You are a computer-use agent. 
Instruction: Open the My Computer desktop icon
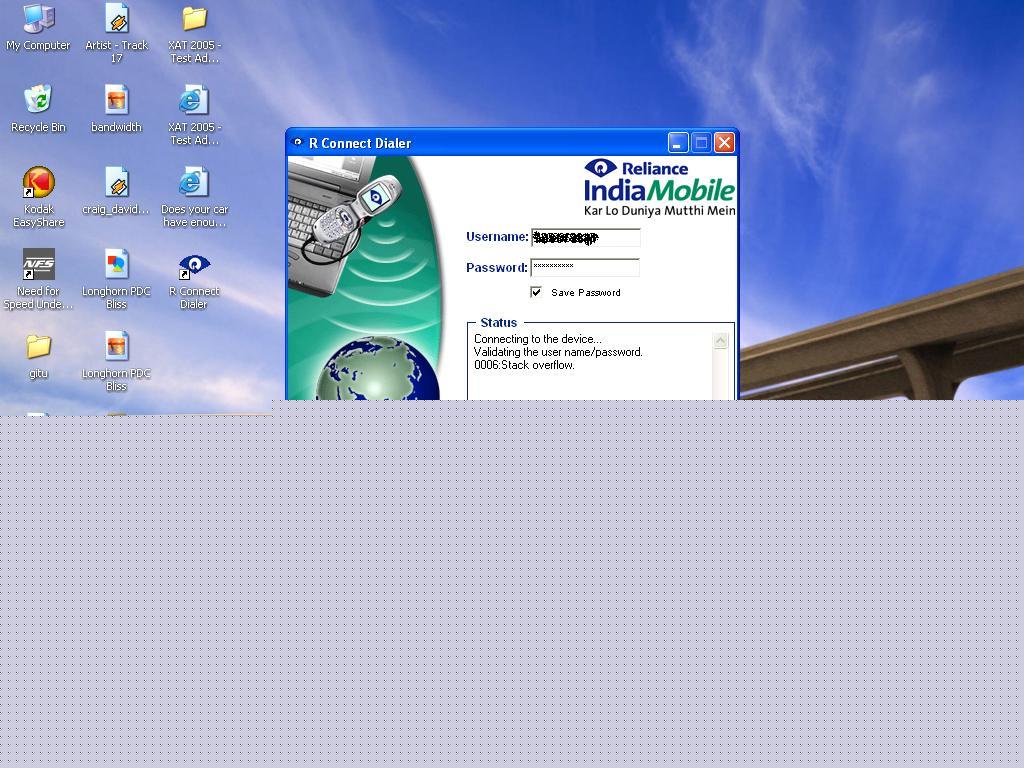[38, 20]
